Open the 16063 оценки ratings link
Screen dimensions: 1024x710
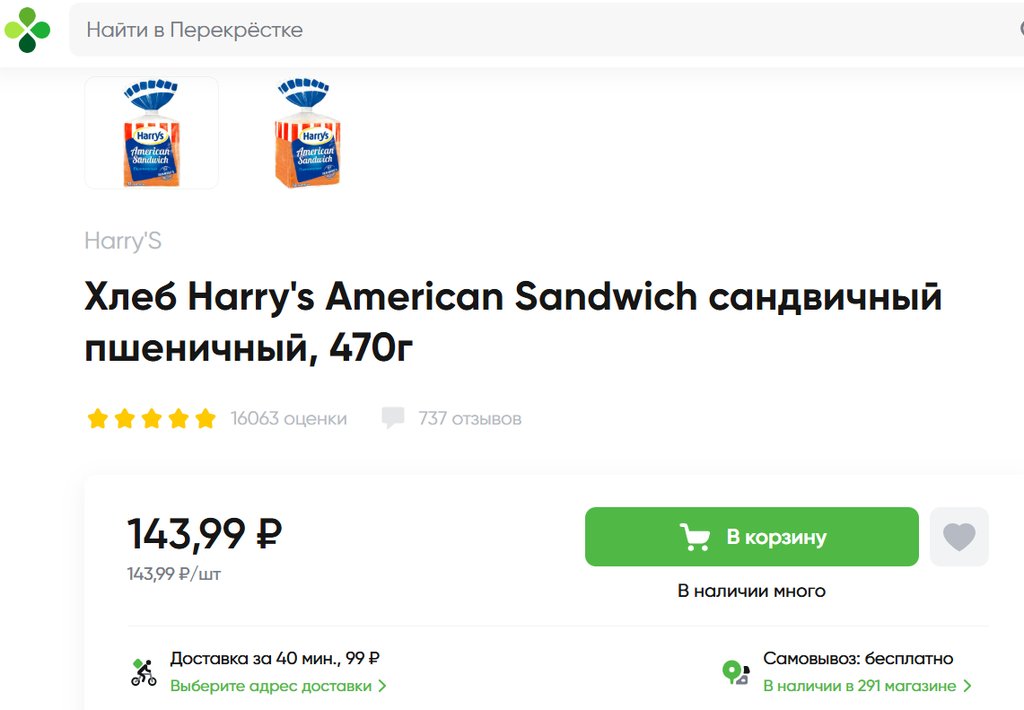[x=288, y=418]
